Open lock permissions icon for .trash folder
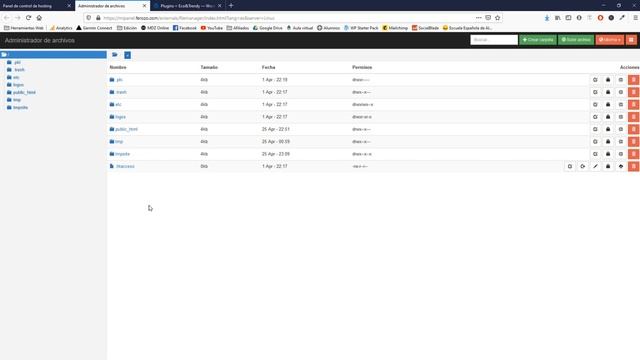The height and width of the screenshot is (360, 640). coord(608,92)
